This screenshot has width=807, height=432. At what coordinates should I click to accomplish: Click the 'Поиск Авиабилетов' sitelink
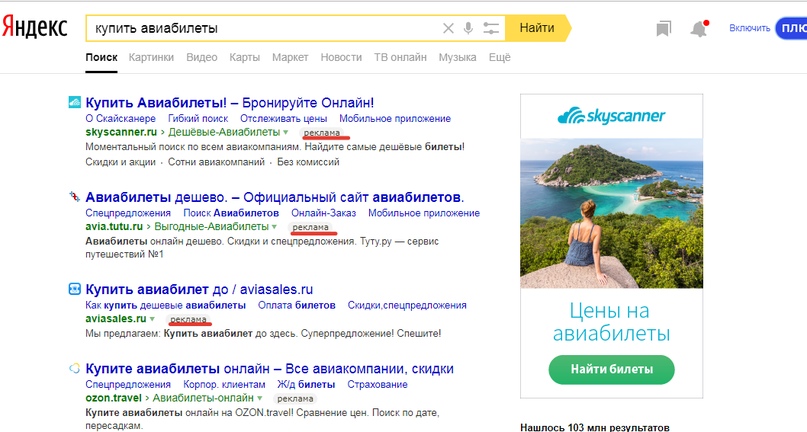pyautogui.click(x=231, y=213)
